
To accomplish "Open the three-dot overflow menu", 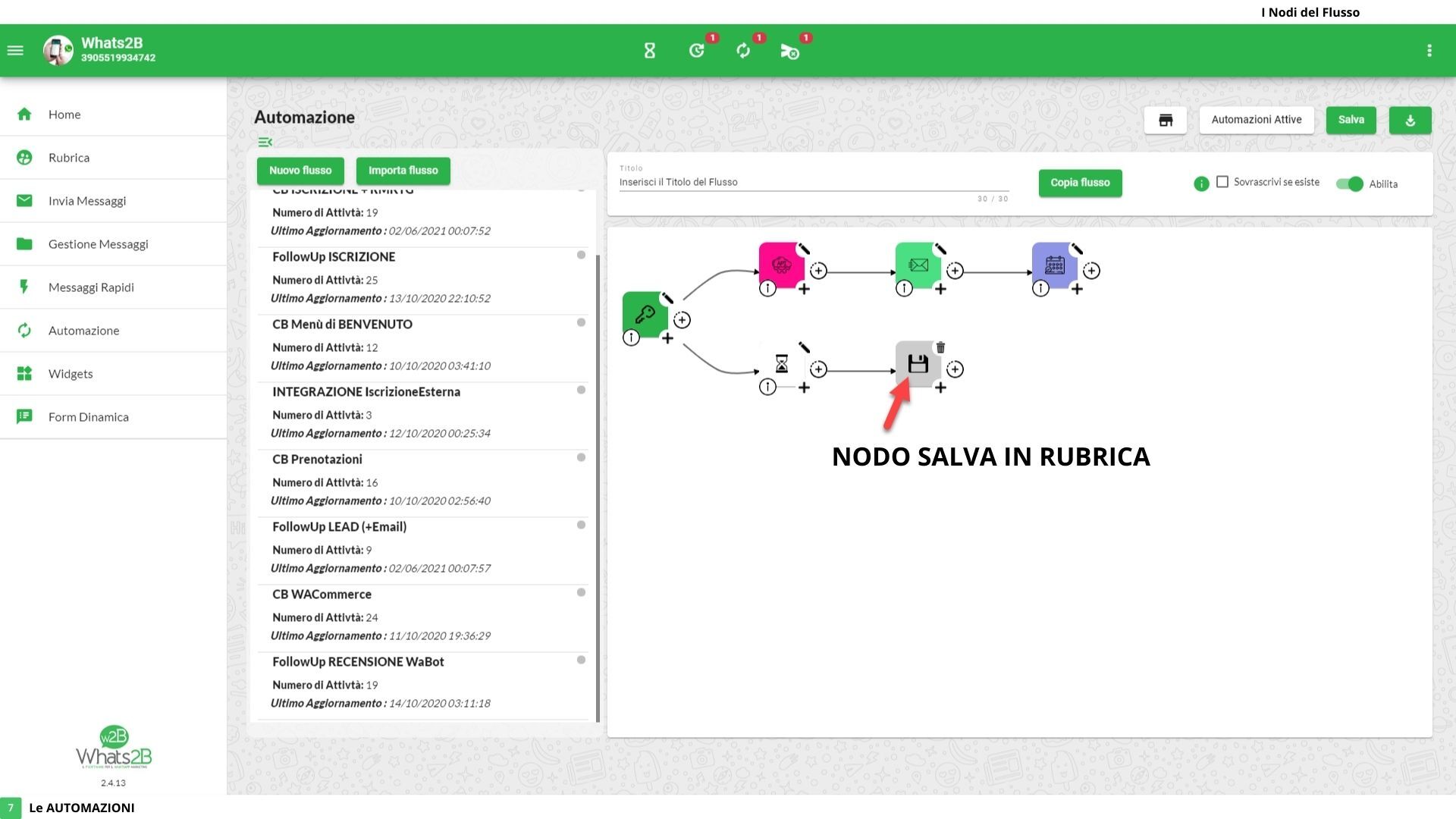I will coord(1429,51).
